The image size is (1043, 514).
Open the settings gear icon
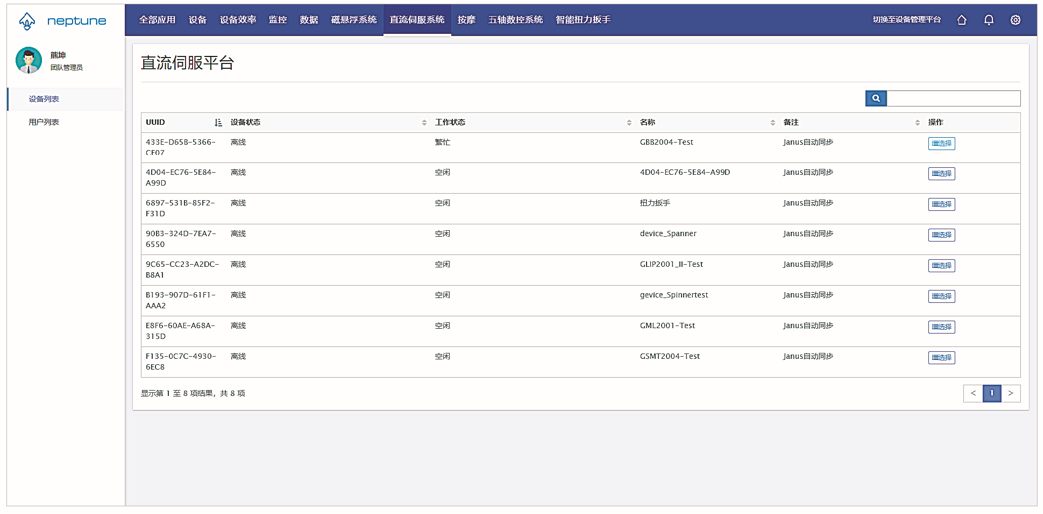1015,20
